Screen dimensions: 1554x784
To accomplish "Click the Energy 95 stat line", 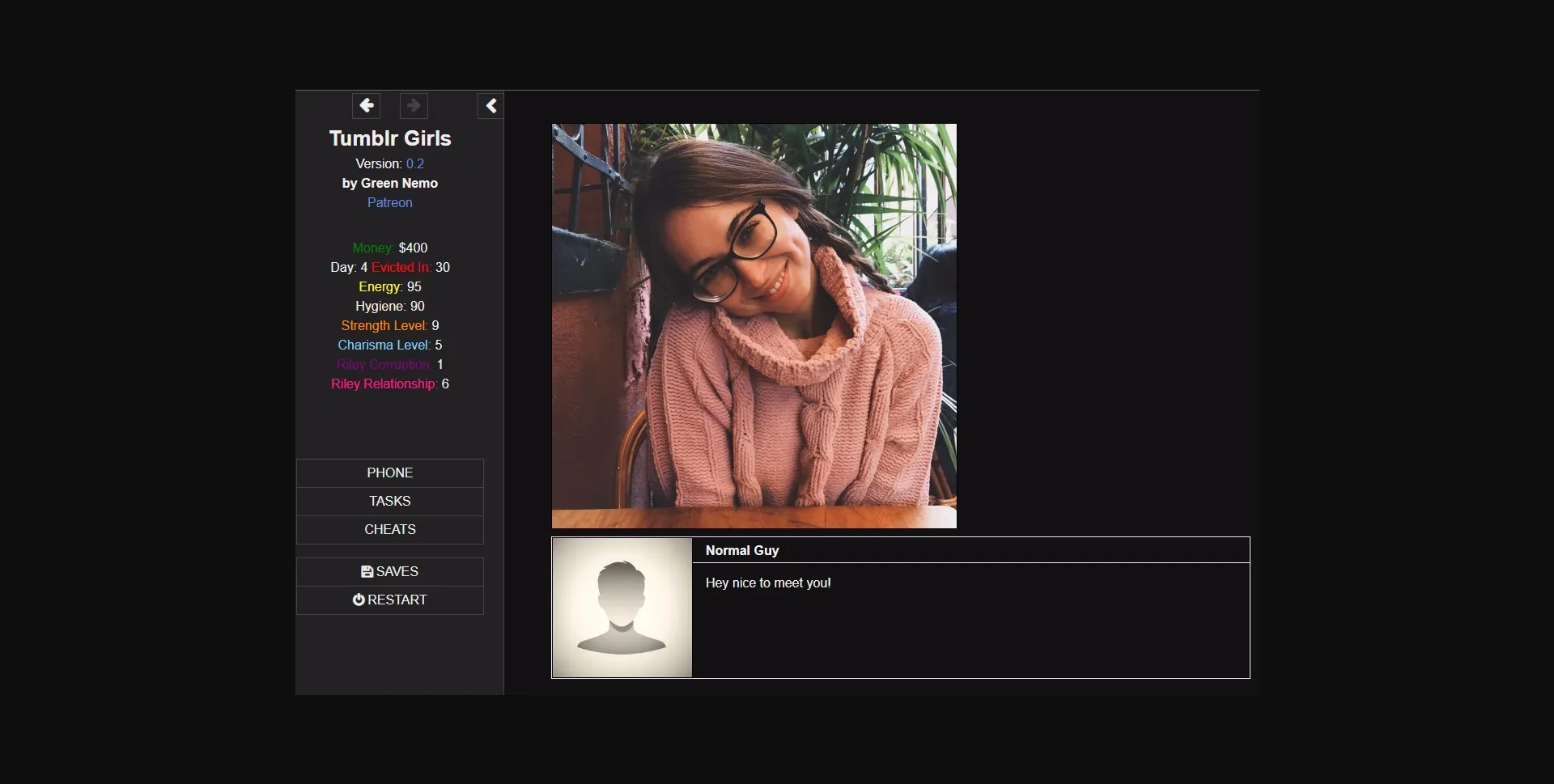I will (x=389, y=286).
